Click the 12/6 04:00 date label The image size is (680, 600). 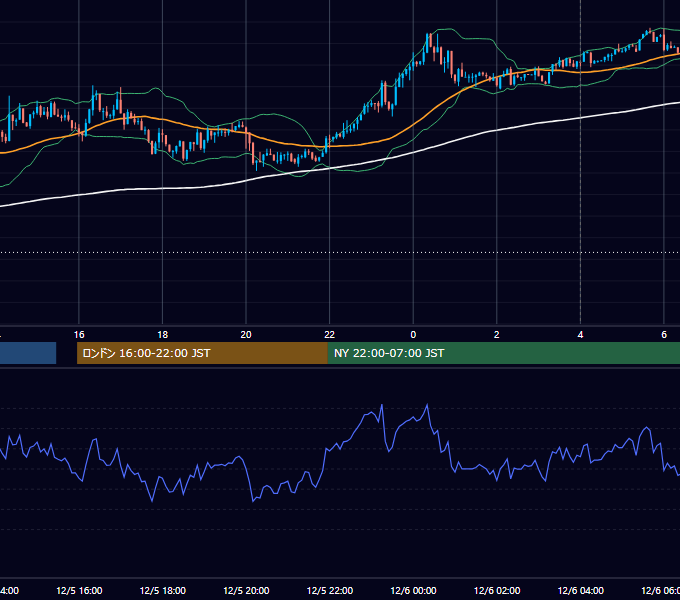click(x=581, y=590)
